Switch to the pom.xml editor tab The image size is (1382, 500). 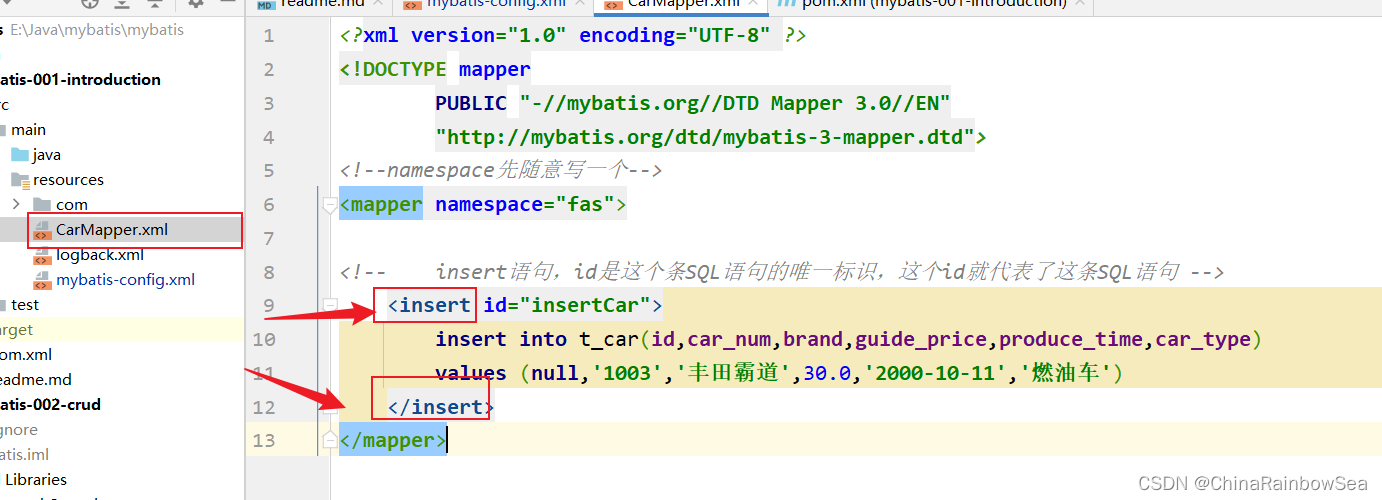click(x=920, y=4)
